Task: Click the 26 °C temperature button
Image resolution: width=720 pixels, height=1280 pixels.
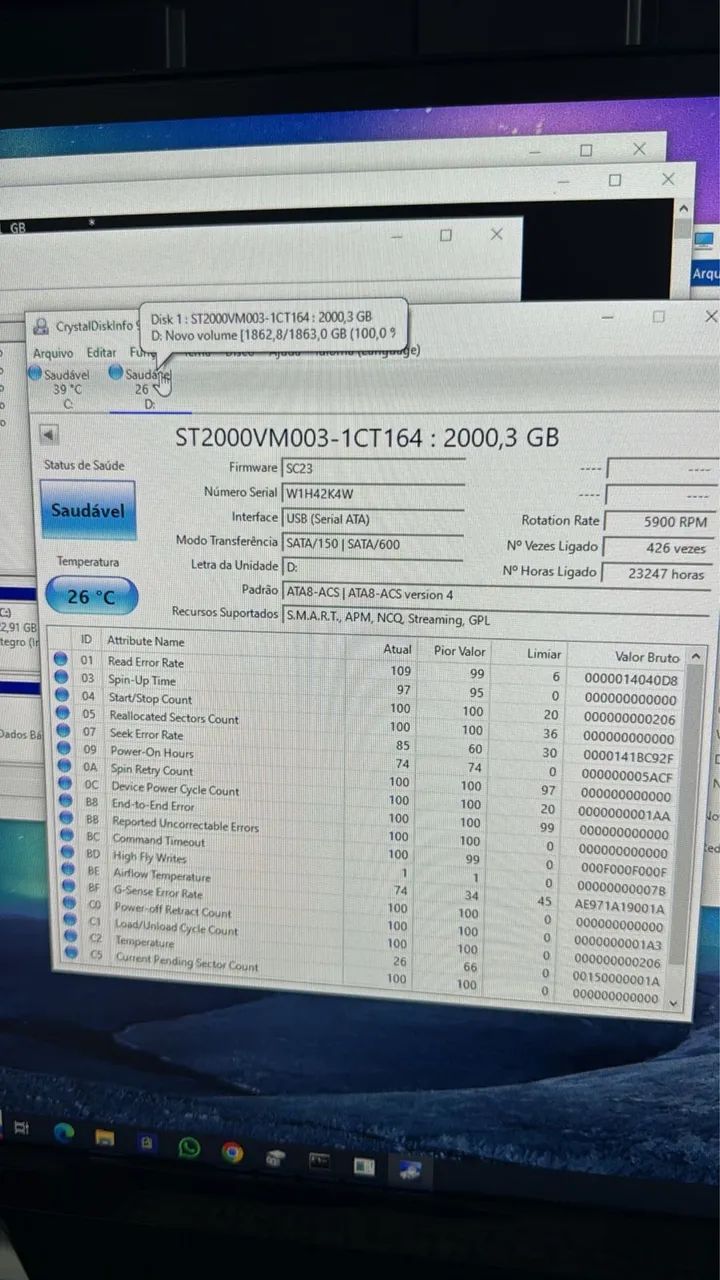Action: [x=91, y=596]
